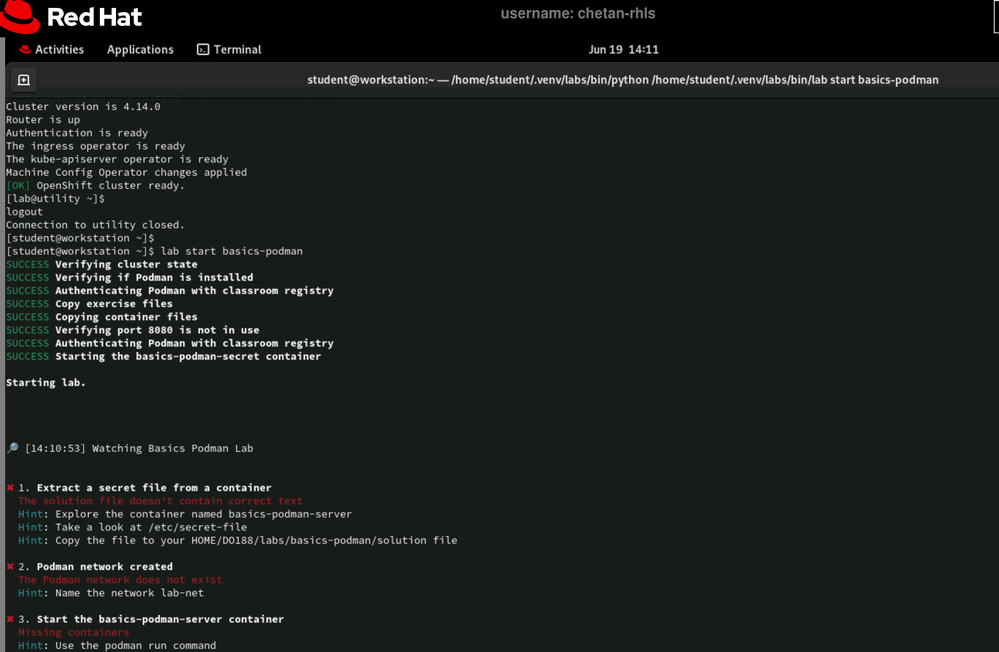Click the 'Connection to utility closed.' line
The image size is (999, 652).
click(95, 225)
